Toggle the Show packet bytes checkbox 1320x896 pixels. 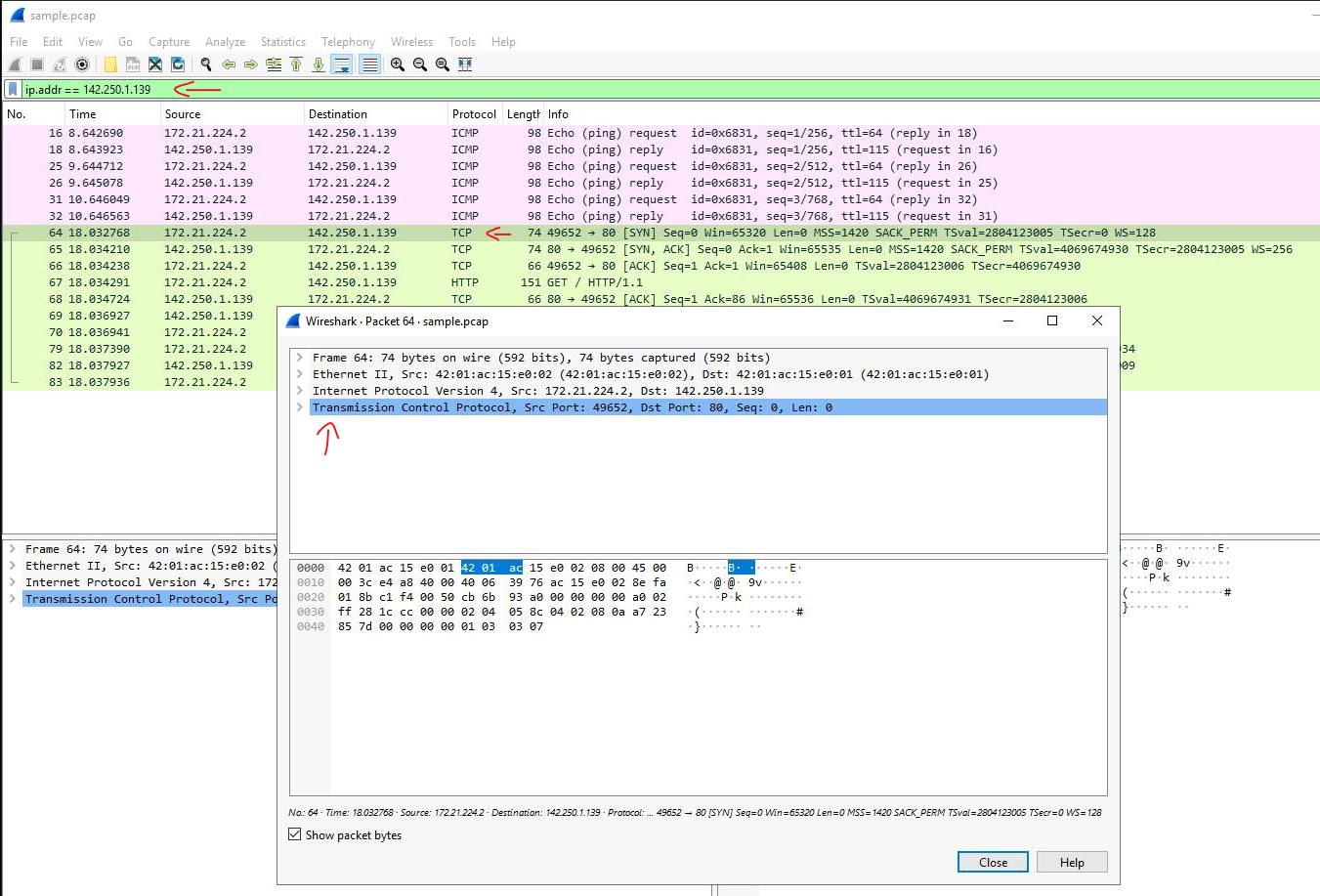pyautogui.click(x=295, y=834)
